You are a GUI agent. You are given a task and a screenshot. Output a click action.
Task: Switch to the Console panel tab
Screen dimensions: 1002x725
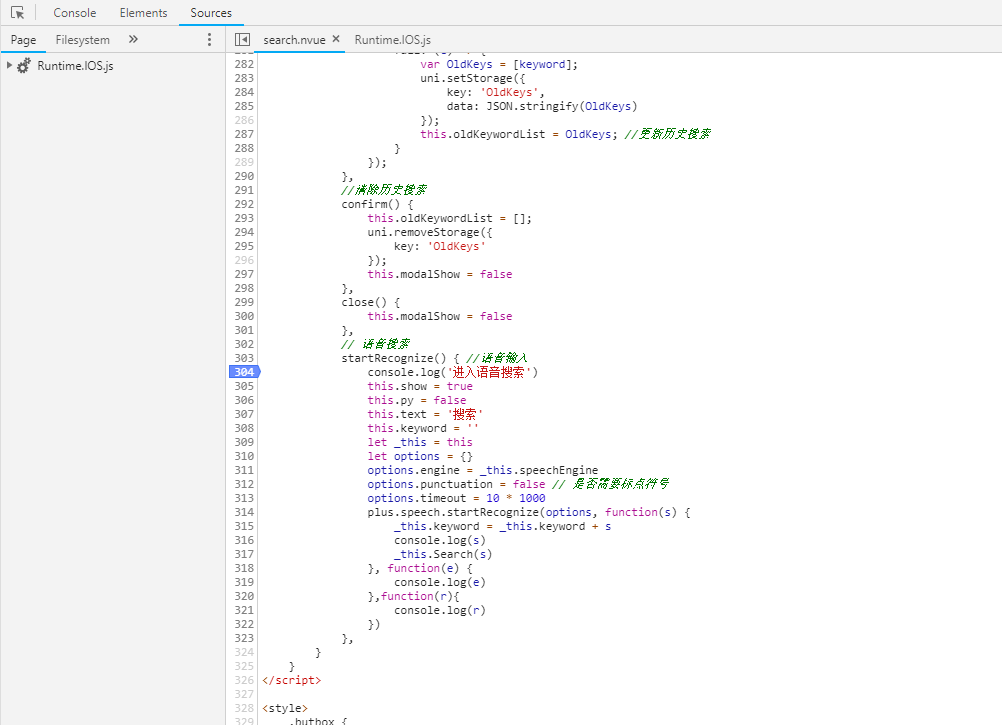coord(75,13)
